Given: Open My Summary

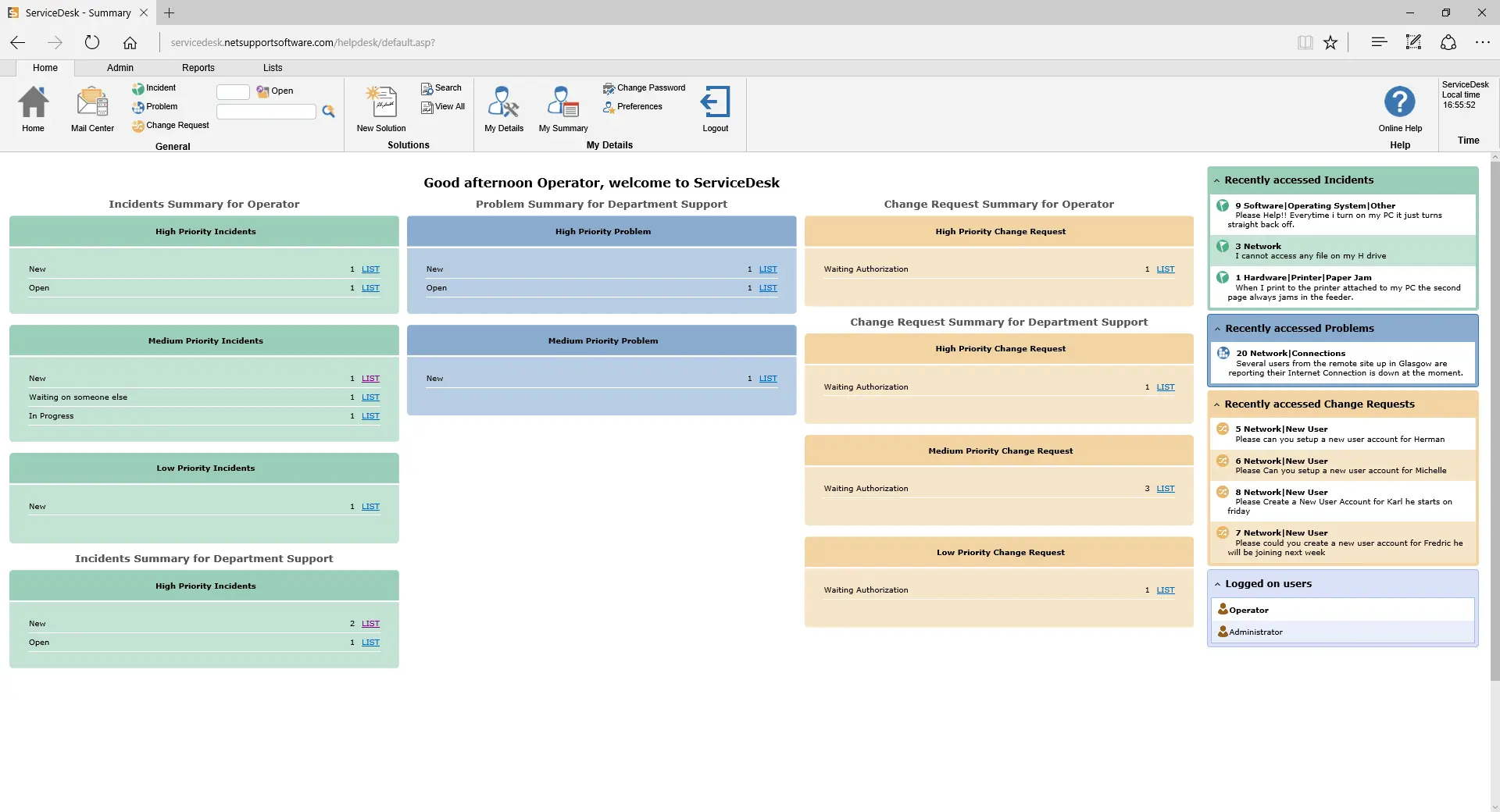Looking at the screenshot, I should 562,108.
